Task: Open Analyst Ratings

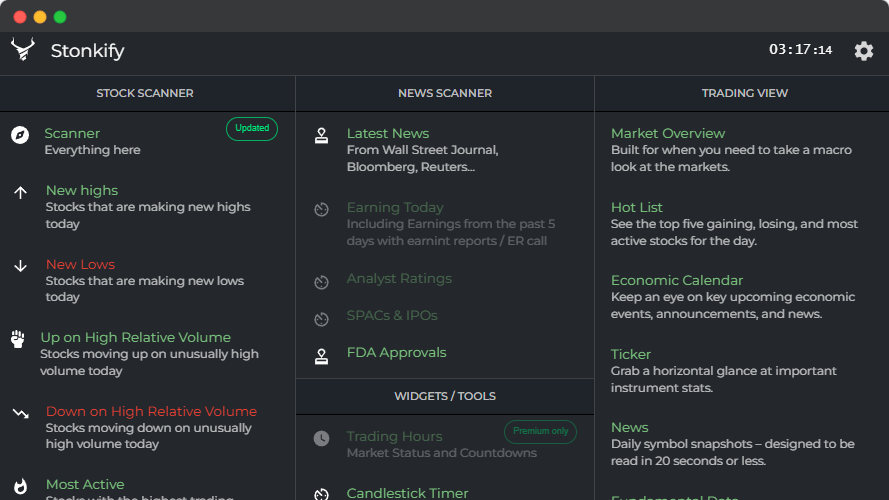Action: point(399,278)
